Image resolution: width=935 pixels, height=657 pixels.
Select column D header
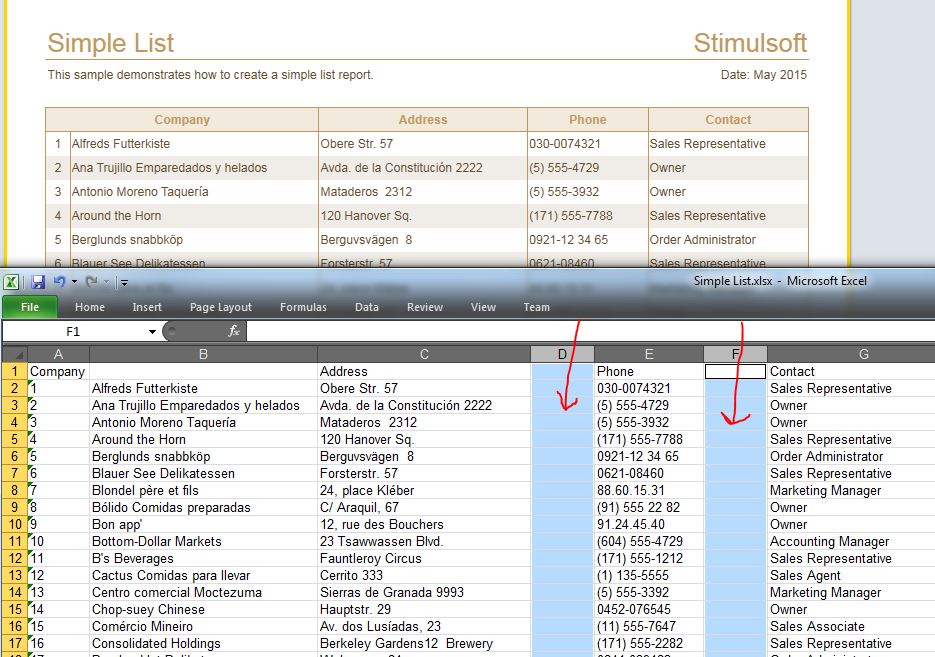tap(562, 354)
